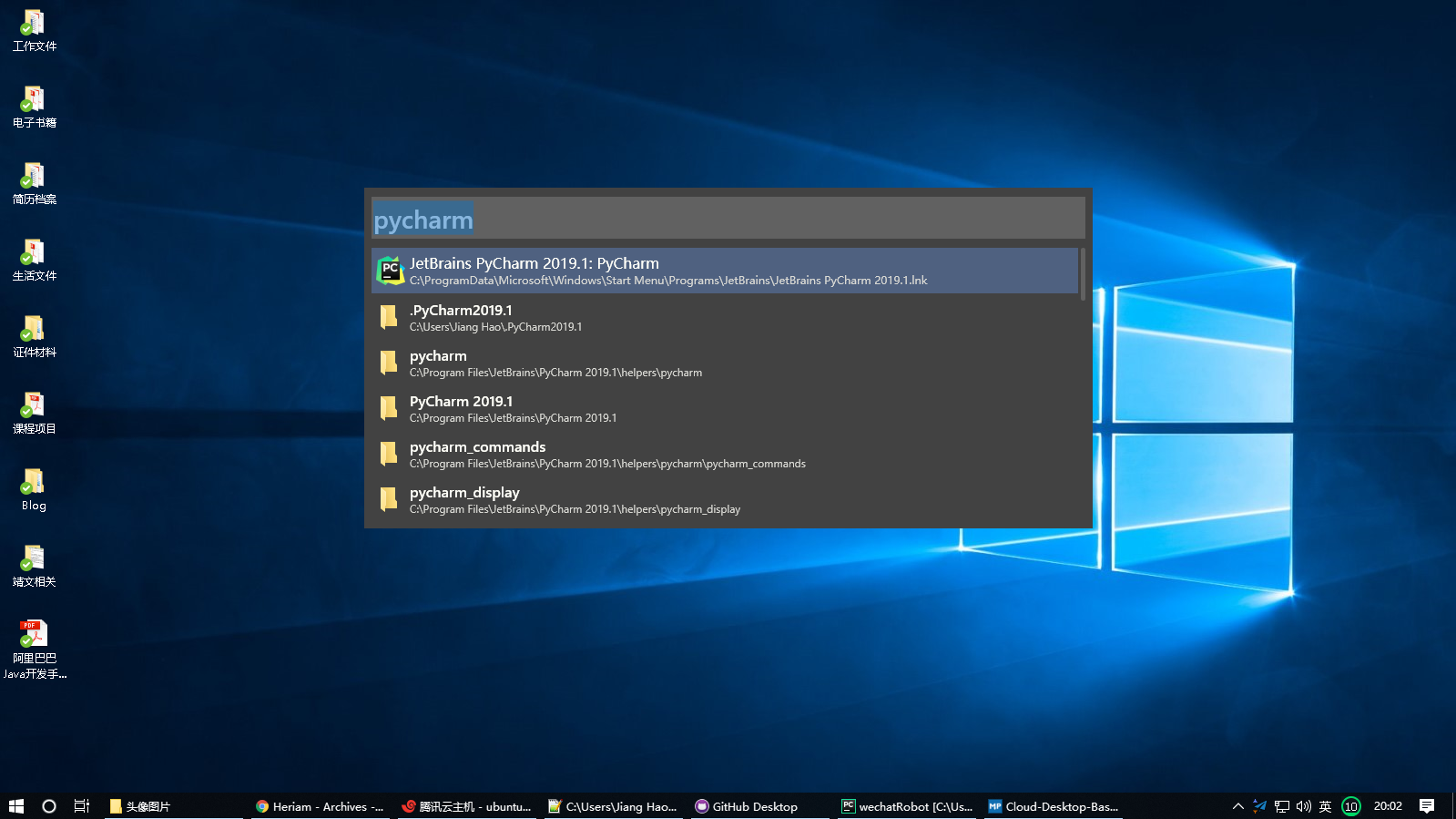Image resolution: width=1456 pixels, height=819 pixels.
Task: Switch to Chrome Heriam Archives window
Action: (320, 806)
